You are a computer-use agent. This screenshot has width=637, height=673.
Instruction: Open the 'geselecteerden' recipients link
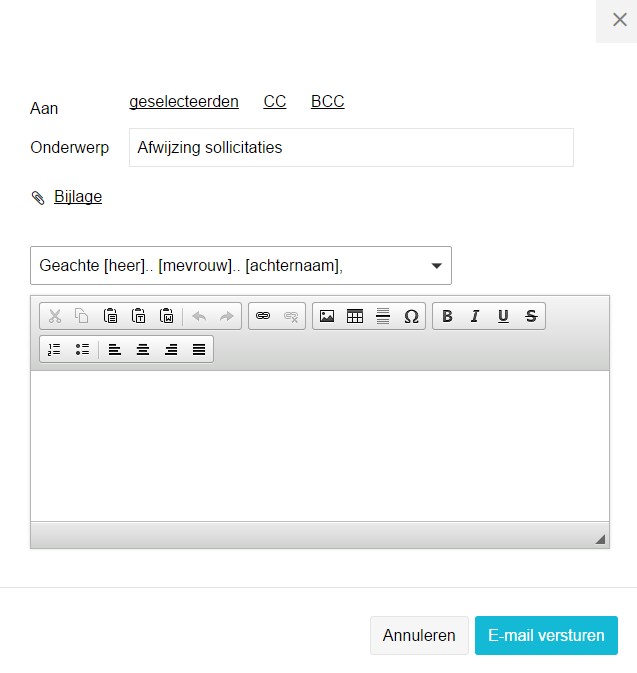[184, 102]
